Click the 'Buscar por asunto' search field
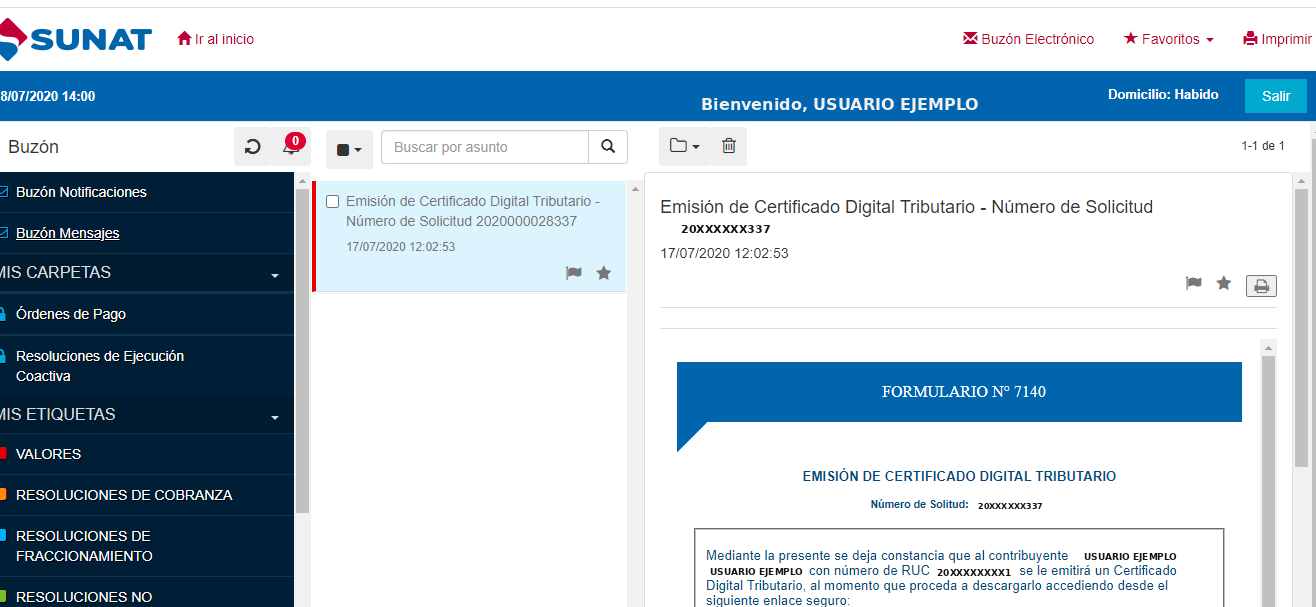 tap(485, 147)
